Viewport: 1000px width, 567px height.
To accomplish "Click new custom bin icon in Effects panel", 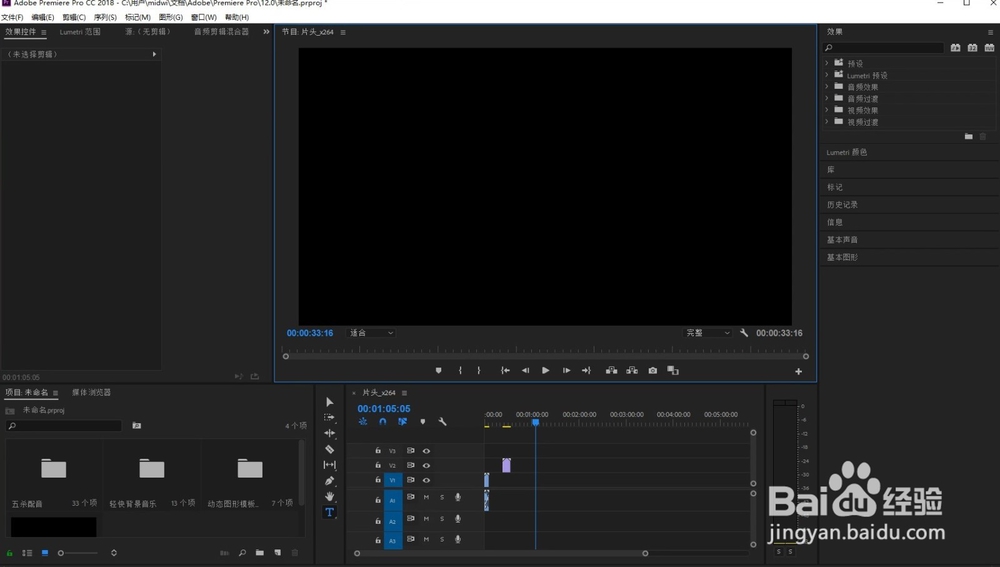I will click(969, 136).
